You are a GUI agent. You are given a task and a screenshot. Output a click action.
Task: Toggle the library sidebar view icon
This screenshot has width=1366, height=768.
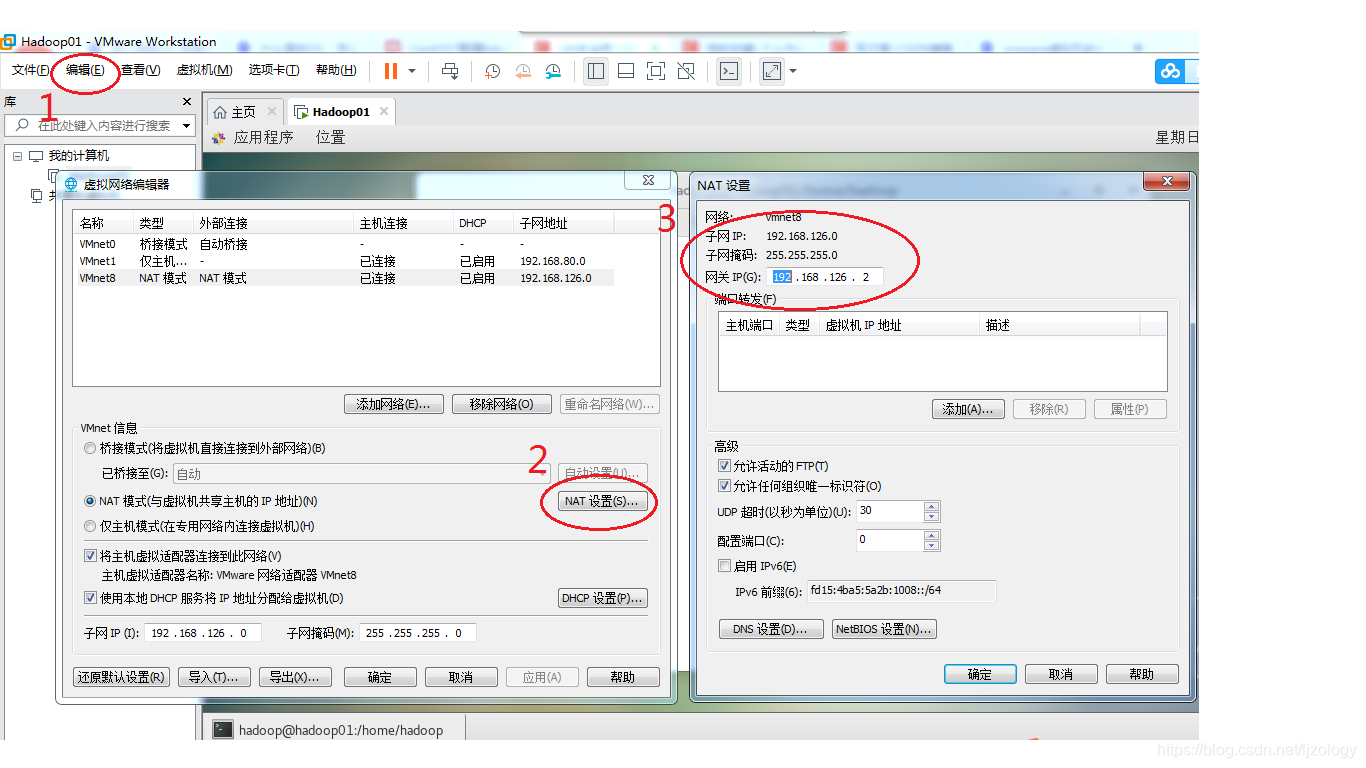coord(596,71)
